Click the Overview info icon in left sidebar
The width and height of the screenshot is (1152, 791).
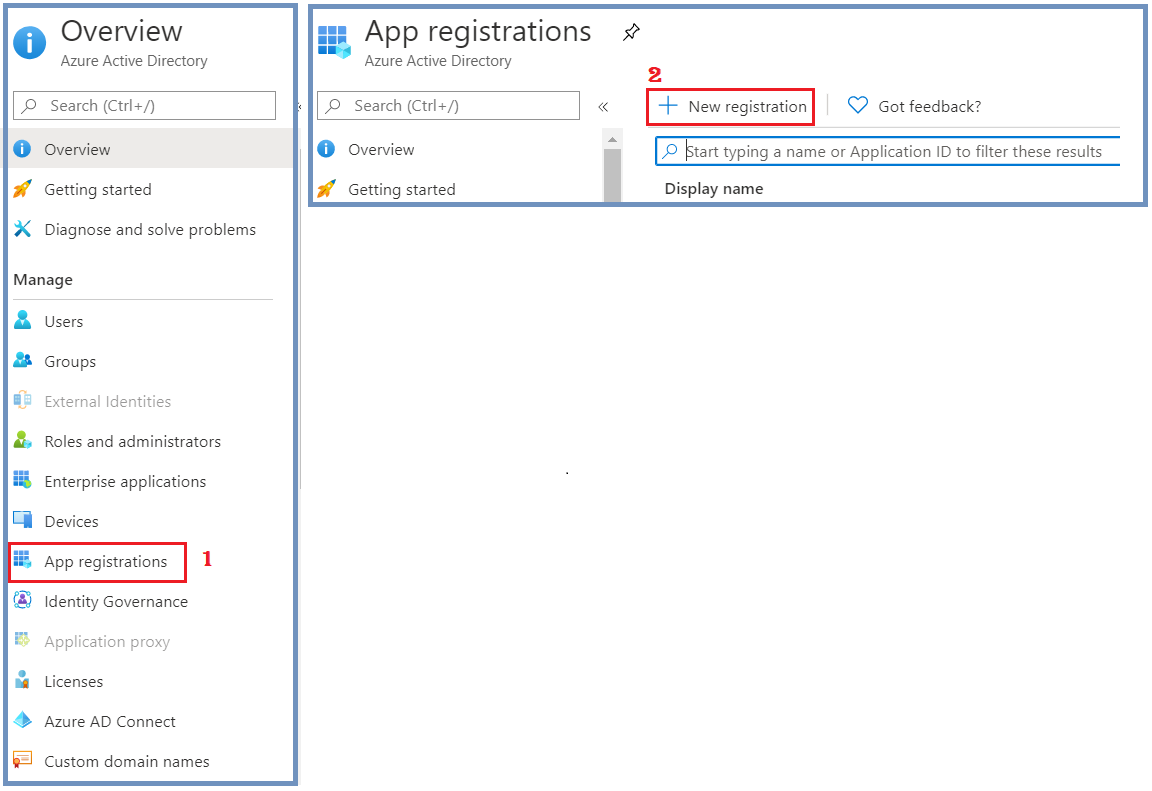pyautogui.click(x=23, y=149)
